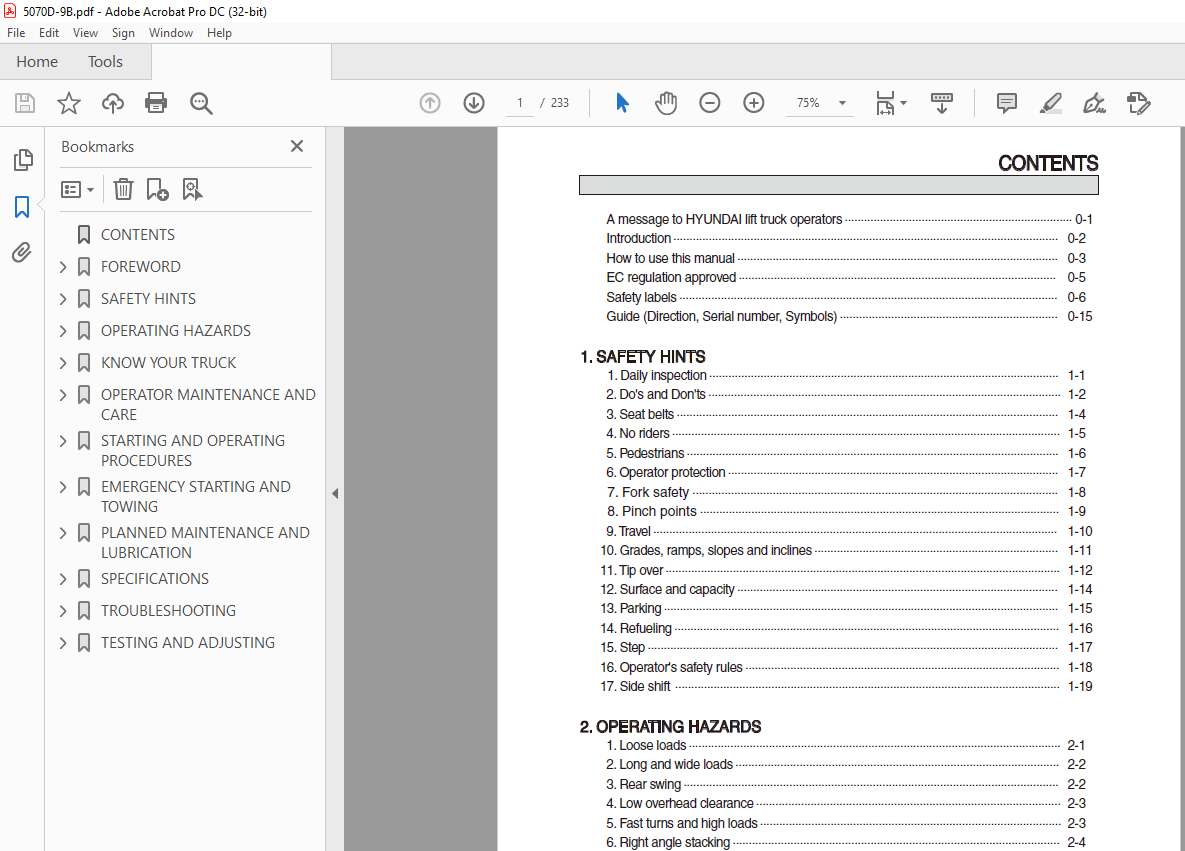Open the View menu
Viewport: 1185px width, 851px height.
pos(85,33)
